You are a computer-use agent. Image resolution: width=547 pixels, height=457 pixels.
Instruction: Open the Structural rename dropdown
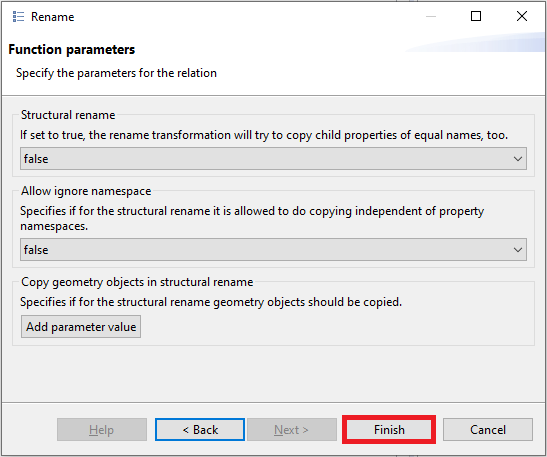click(x=273, y=159)
